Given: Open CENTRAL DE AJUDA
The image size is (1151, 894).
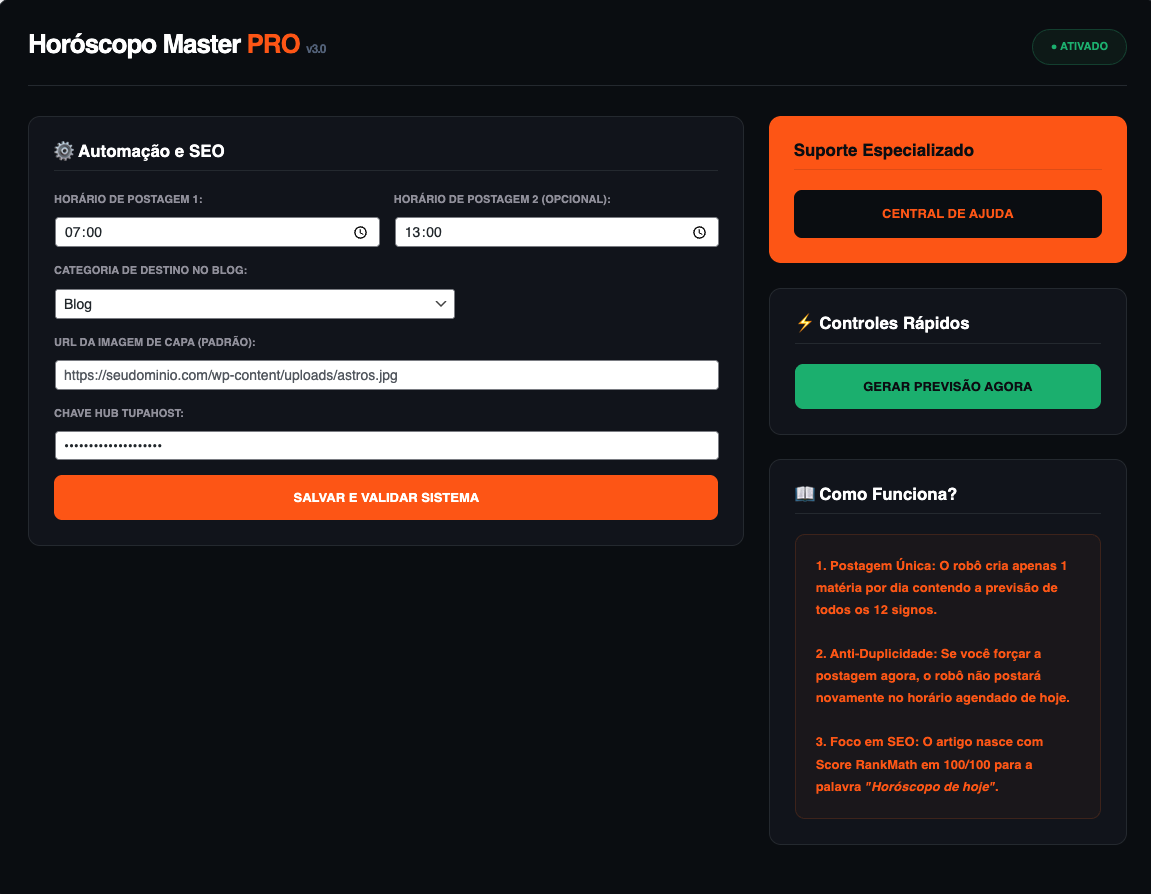Looking at the screenshot, I should tap(947, 213).
